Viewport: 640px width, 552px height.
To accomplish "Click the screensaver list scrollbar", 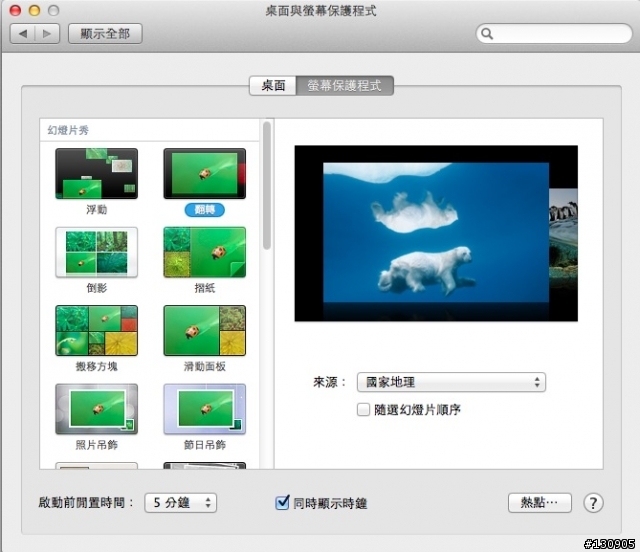I will point(267,185).
